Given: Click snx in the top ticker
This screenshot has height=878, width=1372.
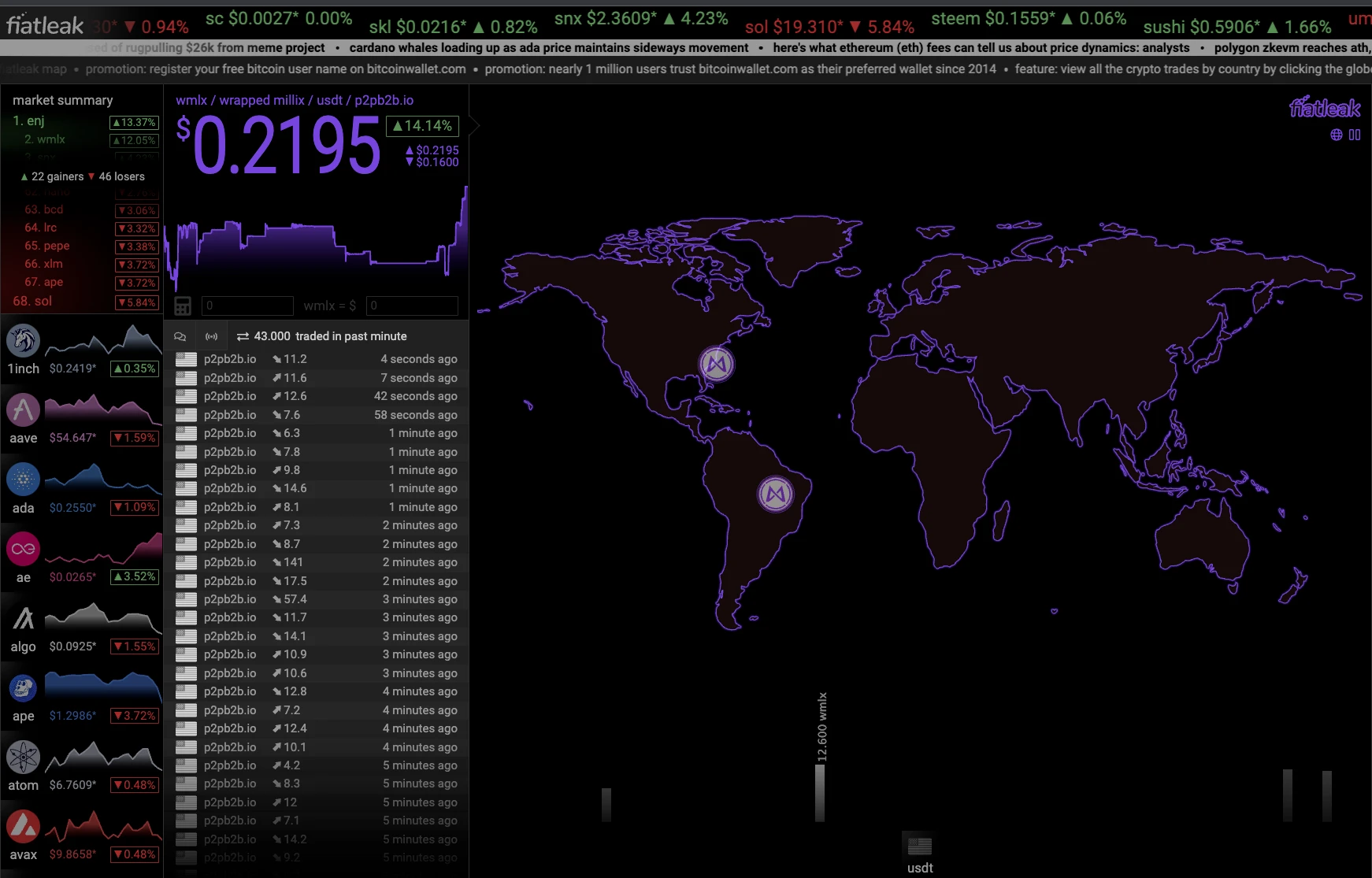Looking at the screenshot, I should (641, 18).
